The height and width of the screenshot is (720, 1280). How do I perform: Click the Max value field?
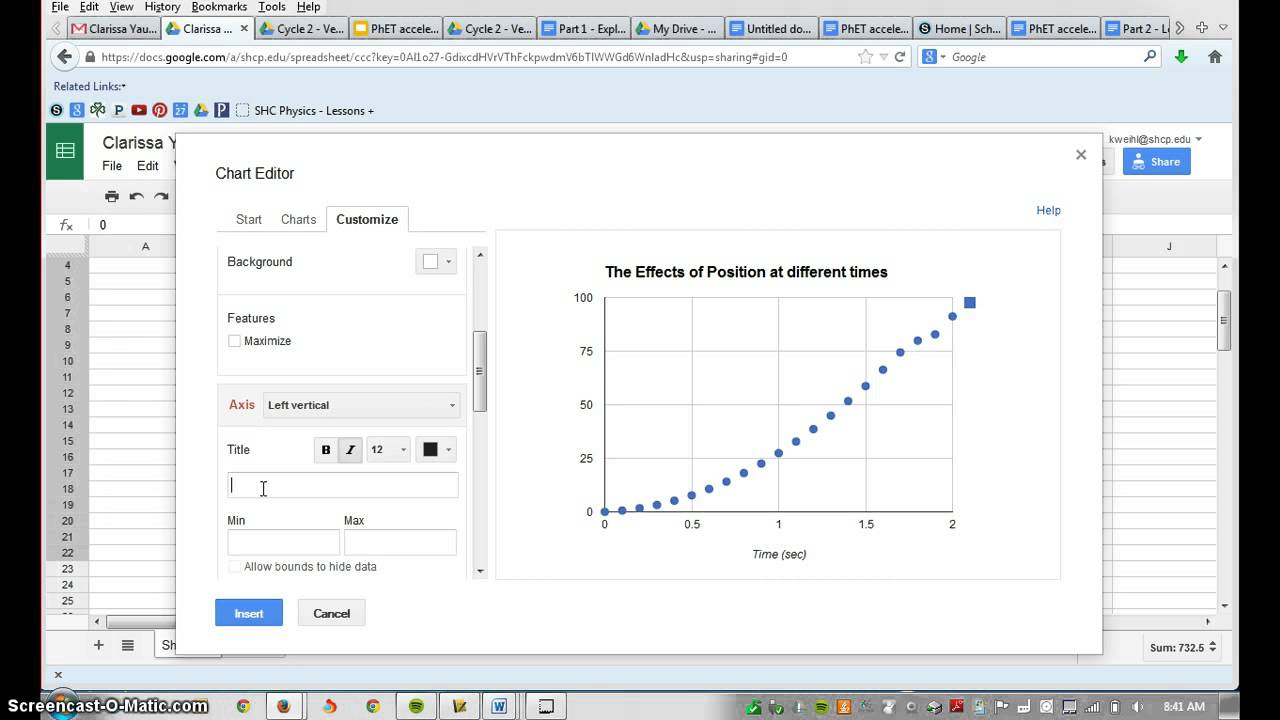tap(400, 542)
